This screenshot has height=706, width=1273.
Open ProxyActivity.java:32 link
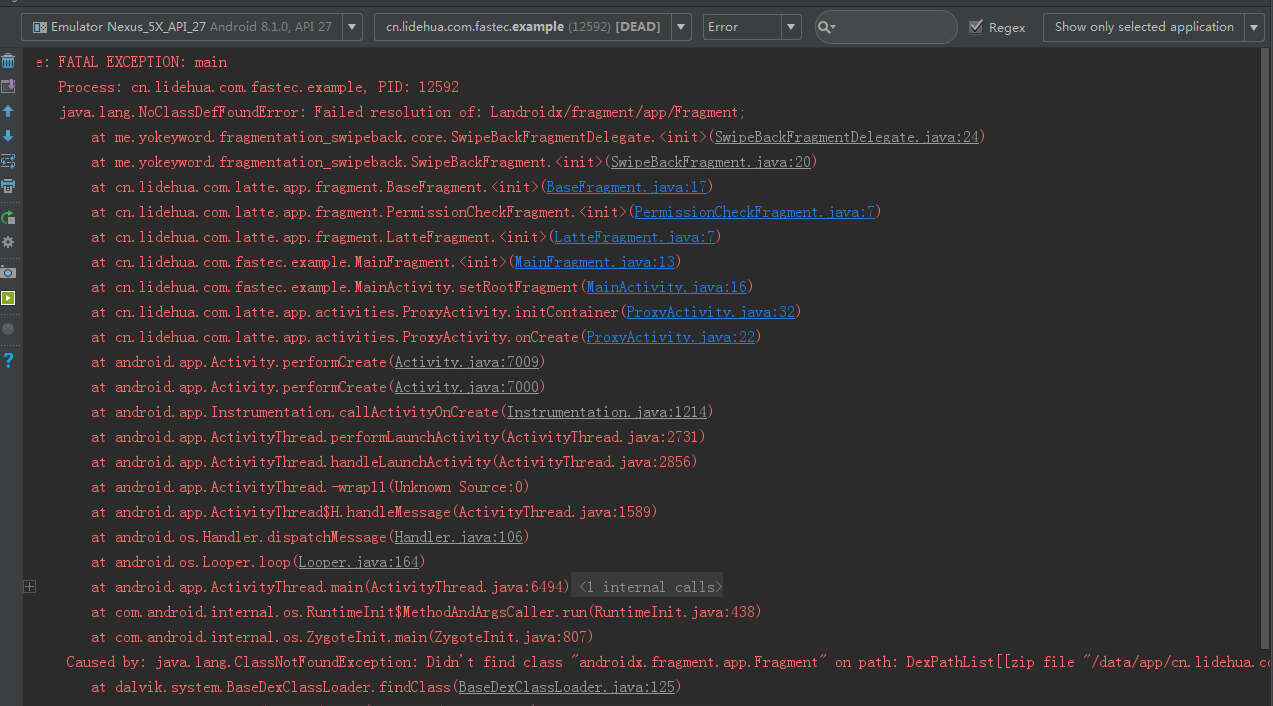point(710,312)
